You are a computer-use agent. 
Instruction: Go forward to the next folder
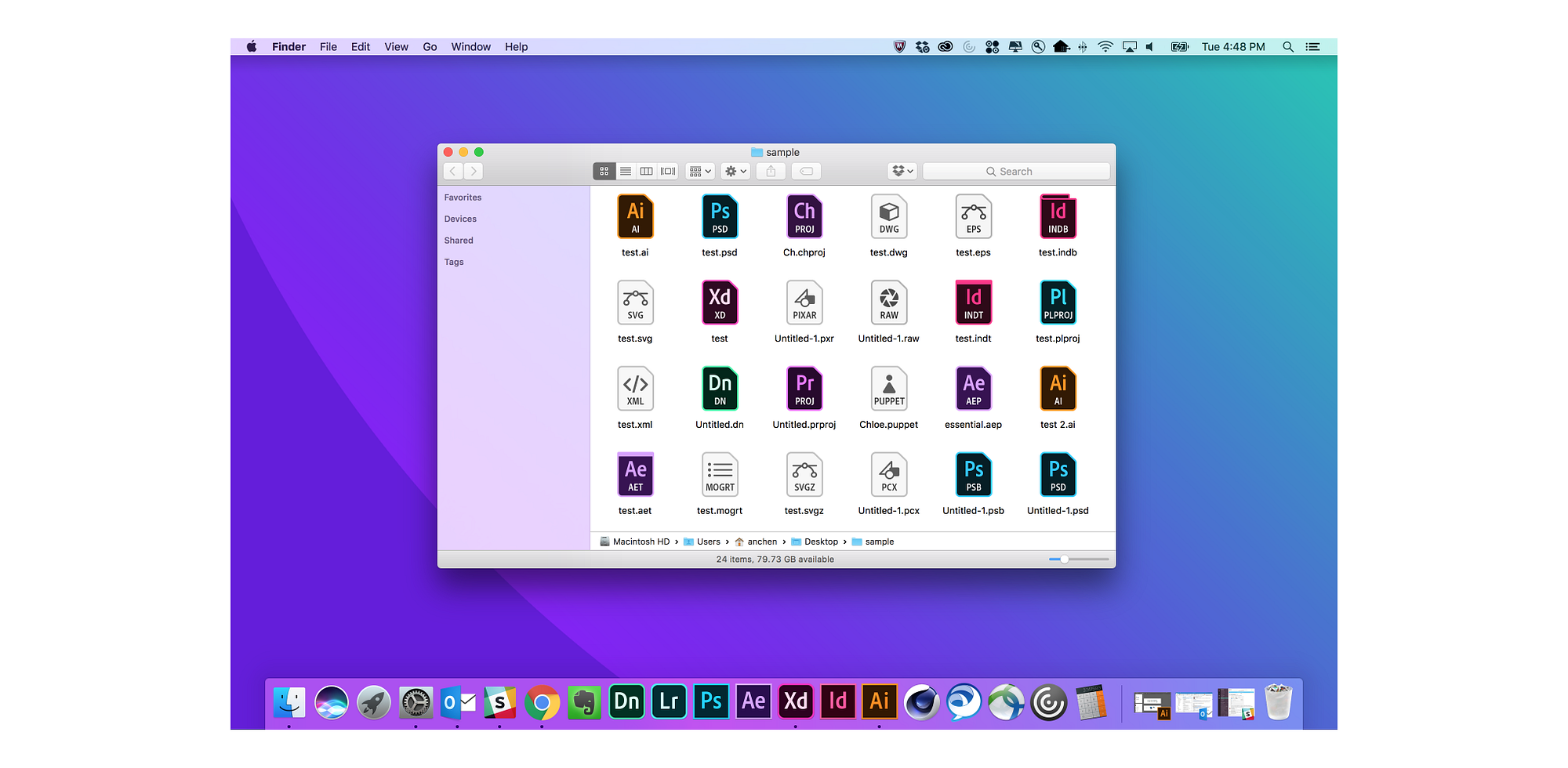pyautogui.click(x=473, y=171)
